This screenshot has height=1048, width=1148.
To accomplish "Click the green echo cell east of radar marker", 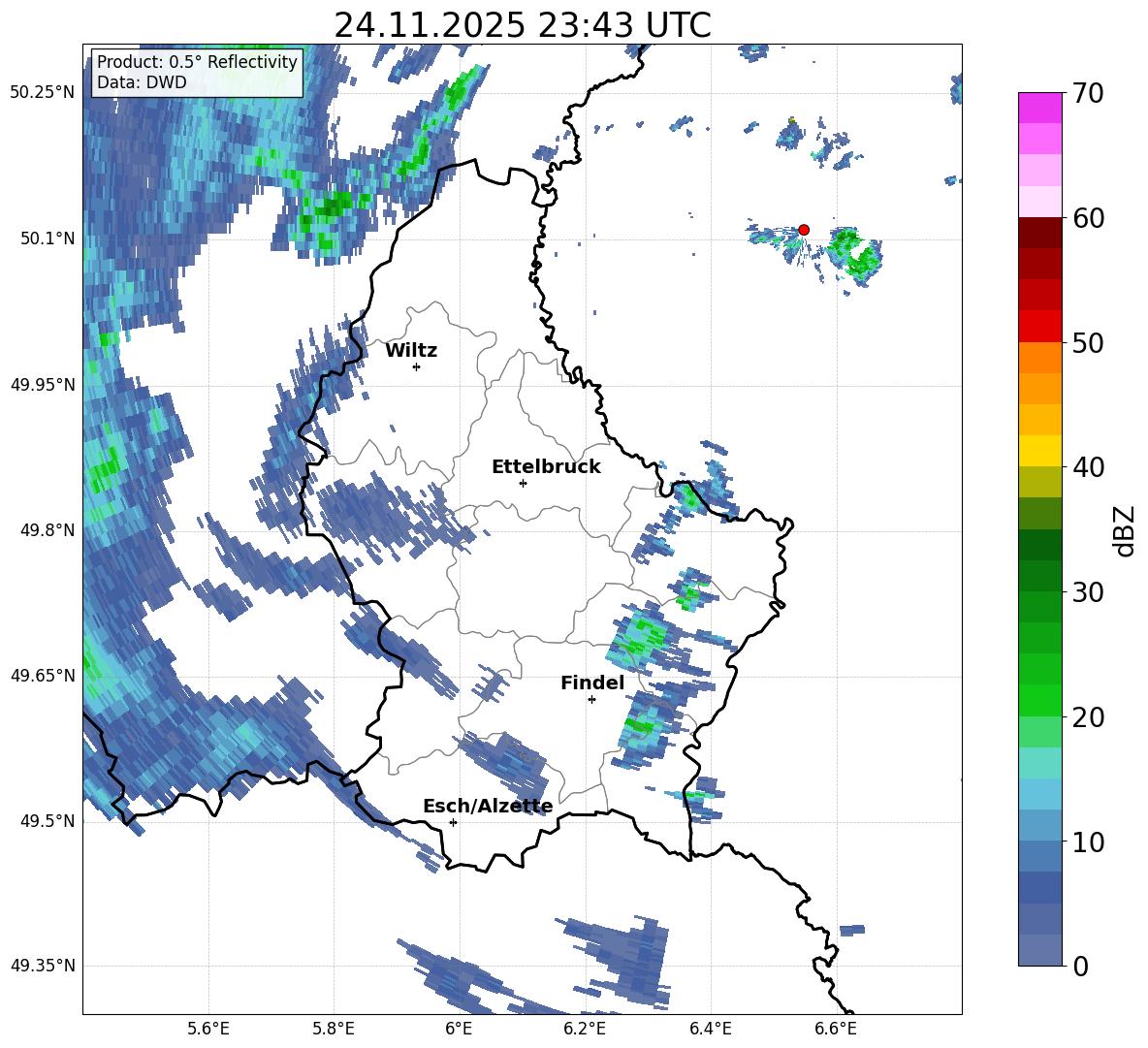I will click(856, 252).
